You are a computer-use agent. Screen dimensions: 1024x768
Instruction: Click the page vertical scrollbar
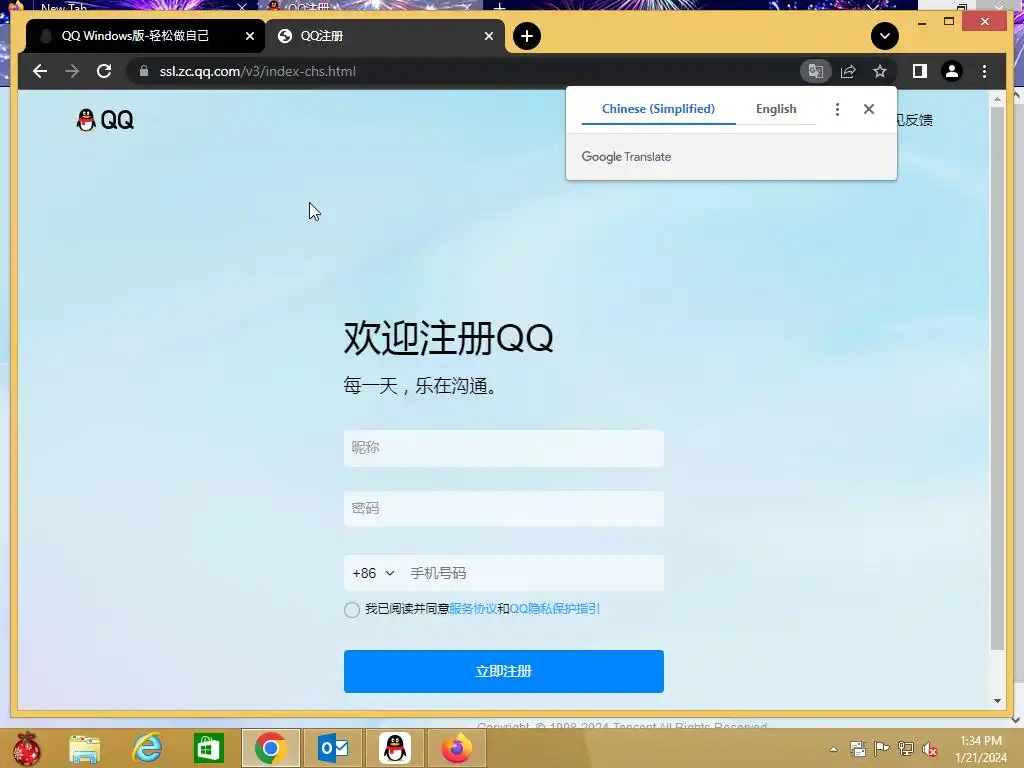[x=997, y=379]
